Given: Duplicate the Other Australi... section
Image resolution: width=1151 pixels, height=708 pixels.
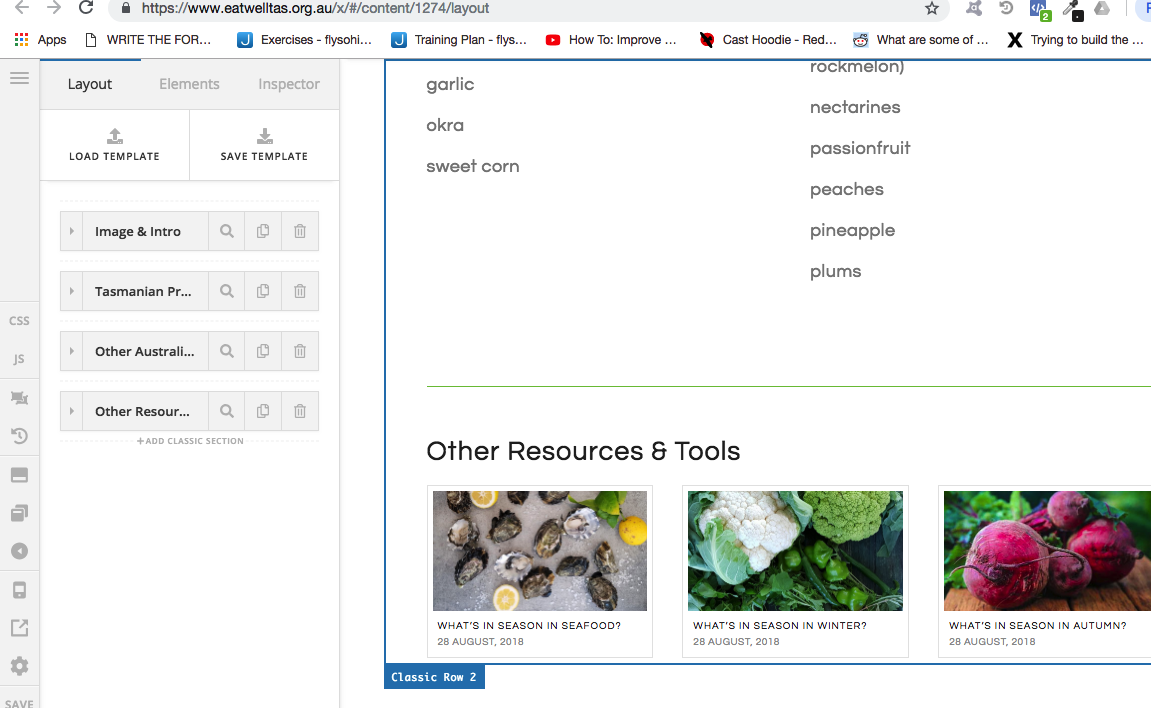Looking at the screenshot, I should point(263,351).
